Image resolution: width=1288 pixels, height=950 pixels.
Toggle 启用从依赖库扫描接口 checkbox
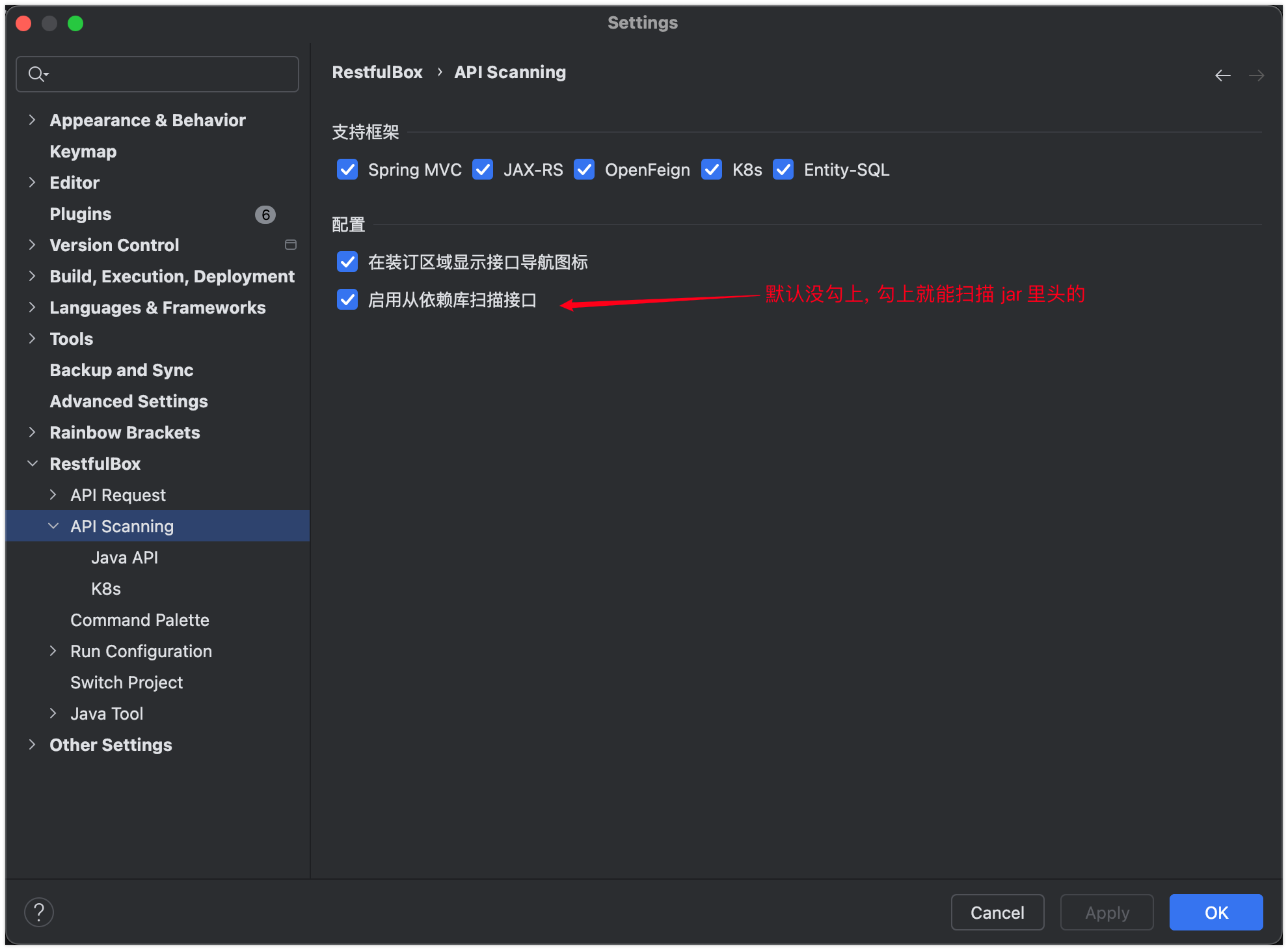point(347,300)
